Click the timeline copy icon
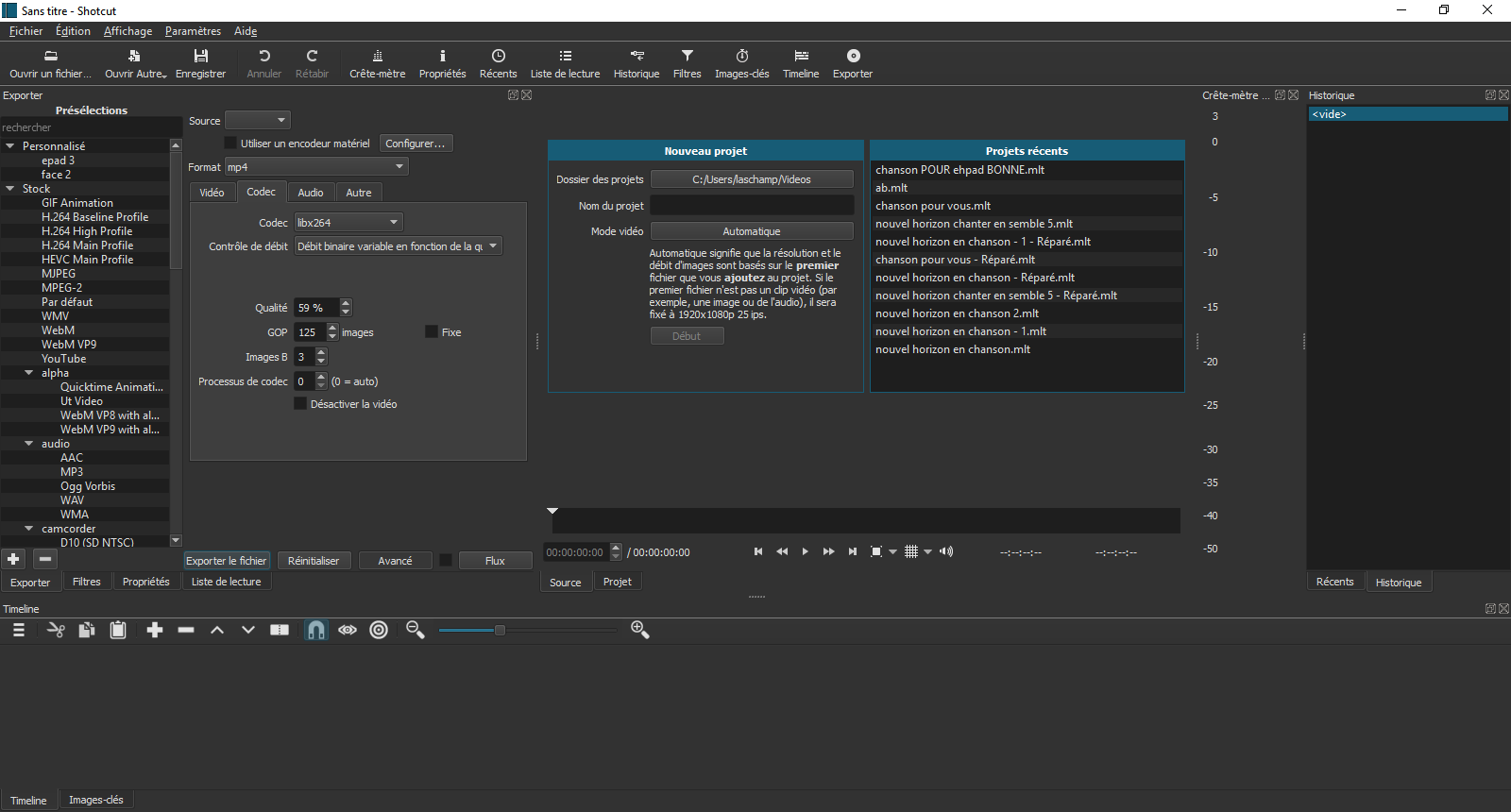Image resolution: width=1511 pixels, height=812 pixels. click(87, 630)
